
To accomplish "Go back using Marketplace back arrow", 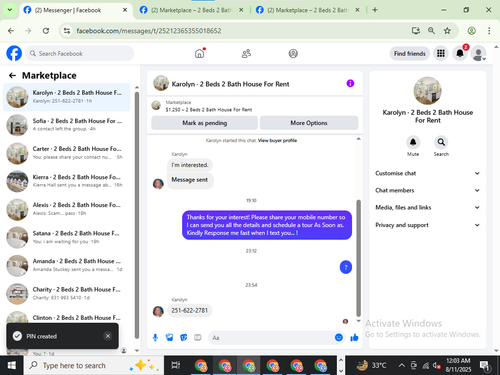I will pos(12,76).
